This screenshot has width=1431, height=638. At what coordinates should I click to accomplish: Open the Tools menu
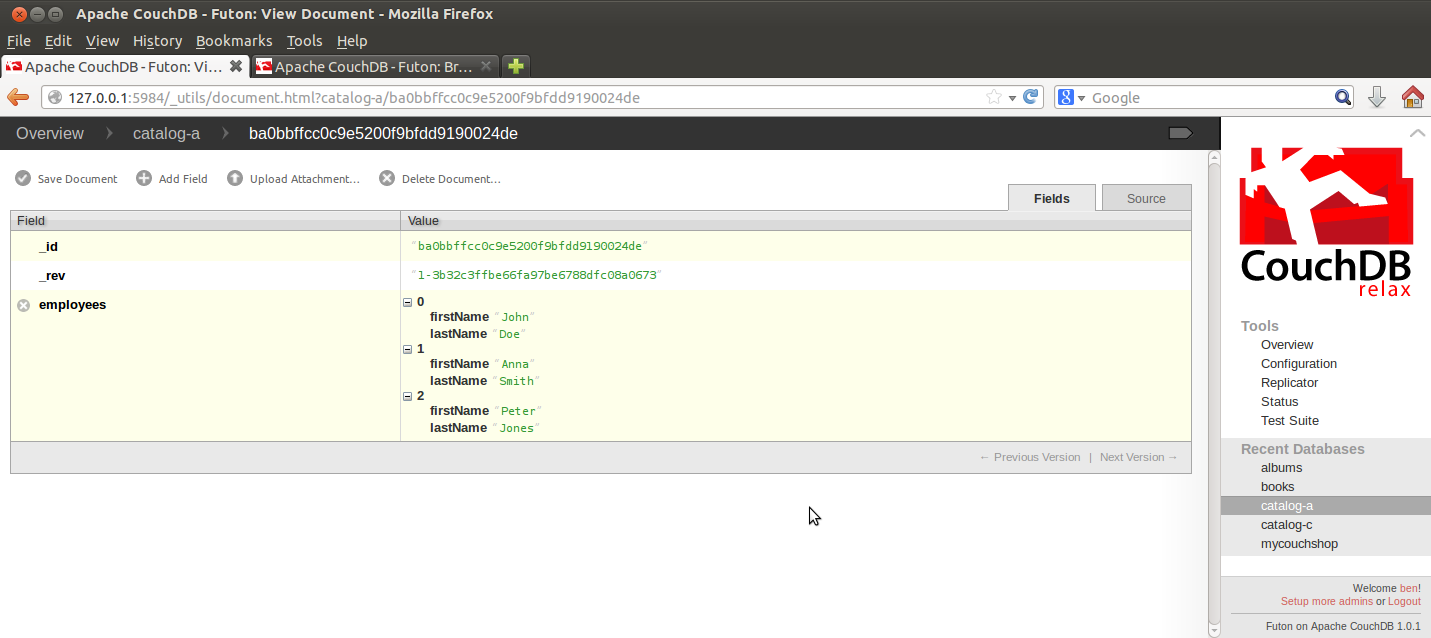[304, 41]
